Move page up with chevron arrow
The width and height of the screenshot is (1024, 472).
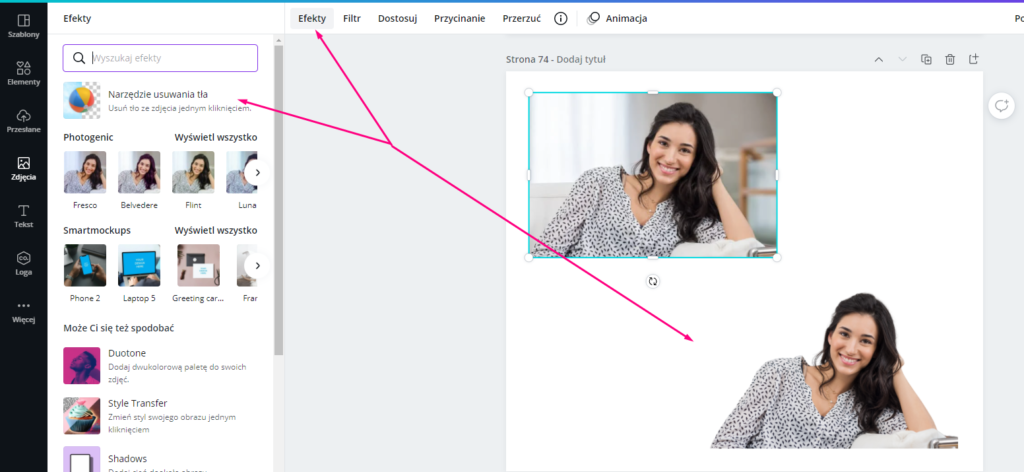coord(878,60)
